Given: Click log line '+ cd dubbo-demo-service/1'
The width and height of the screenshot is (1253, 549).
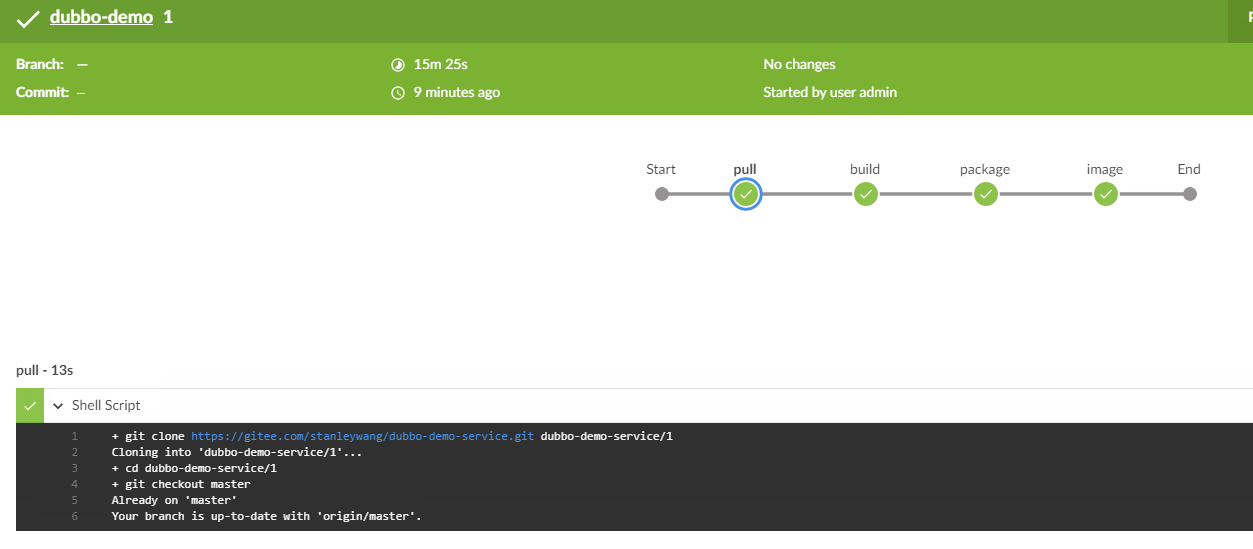Looking at the screenshot, I should tap(194, 469).
